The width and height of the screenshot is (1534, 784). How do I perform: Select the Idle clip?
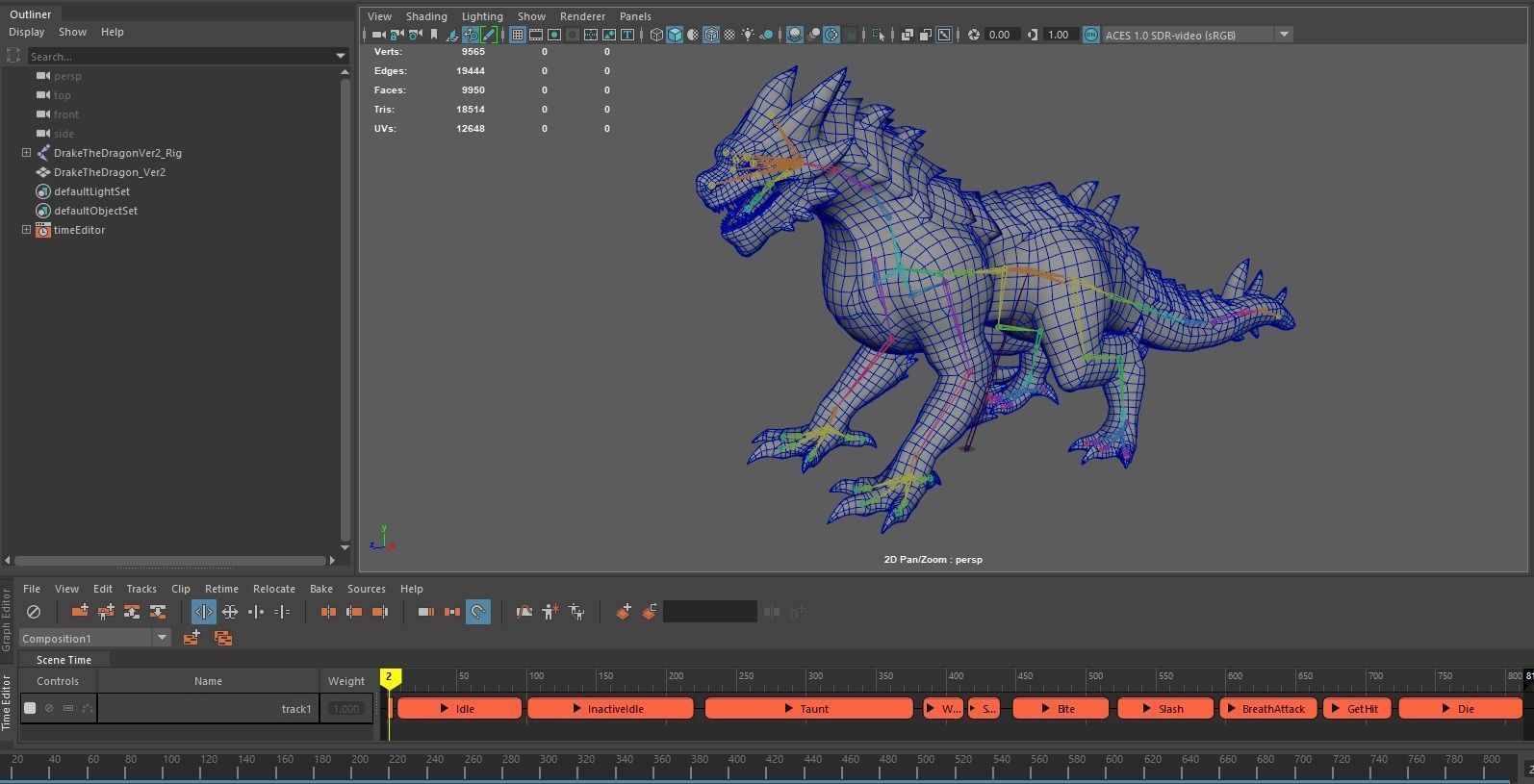(459, 709)
